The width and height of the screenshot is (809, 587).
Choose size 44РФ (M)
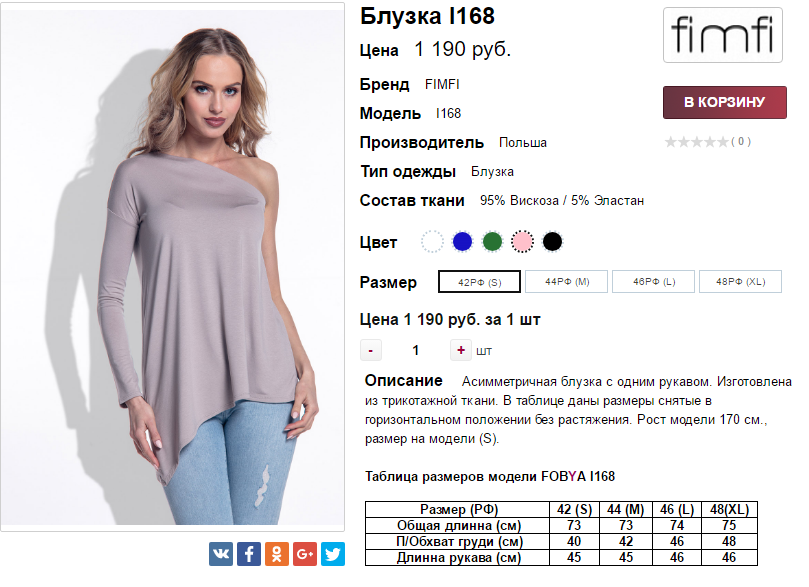point(567,282)
